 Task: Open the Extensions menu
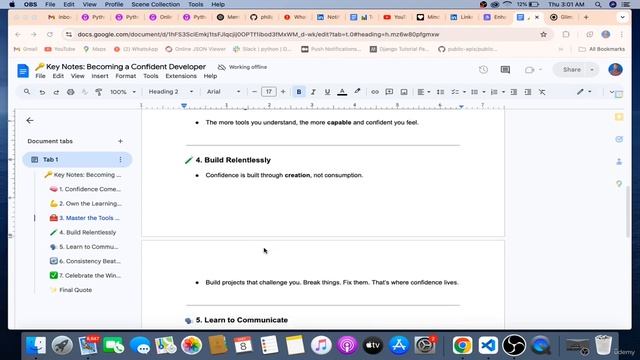coord(181,76)
